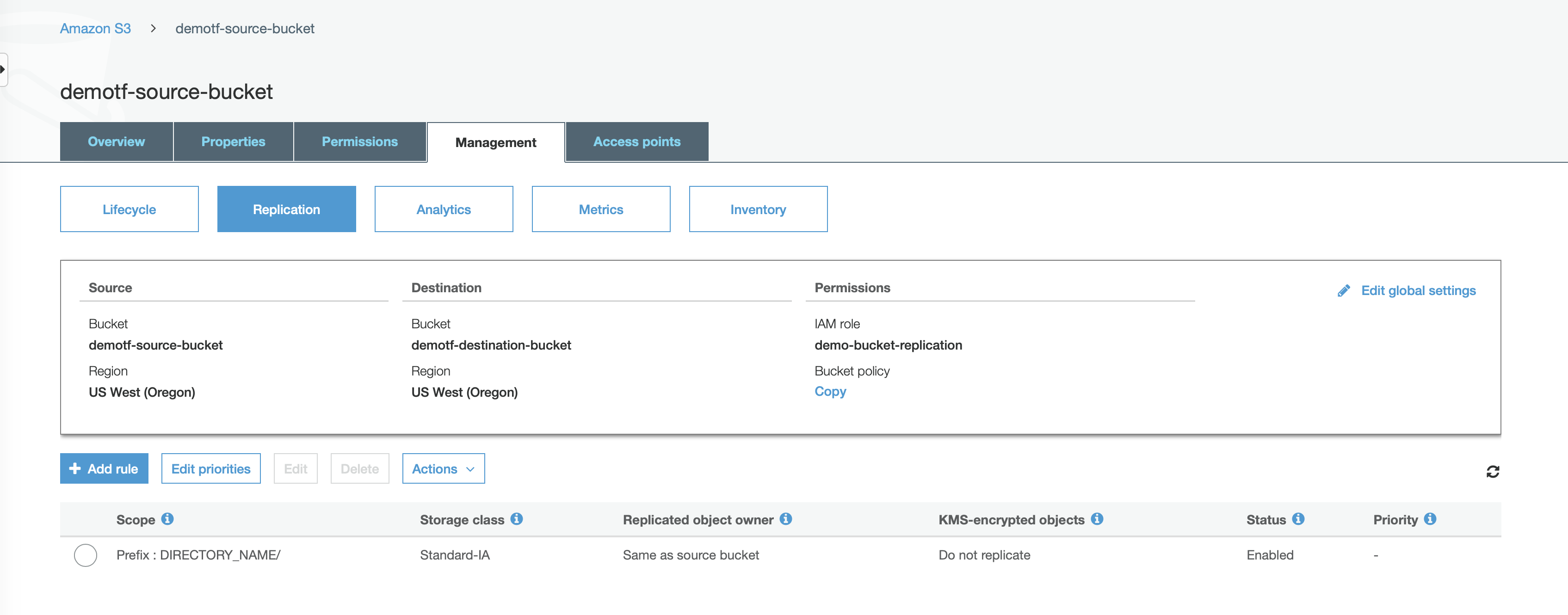1568x615 pixels.
Task: Select the Lifecycle management section
Action: point(129,209)
